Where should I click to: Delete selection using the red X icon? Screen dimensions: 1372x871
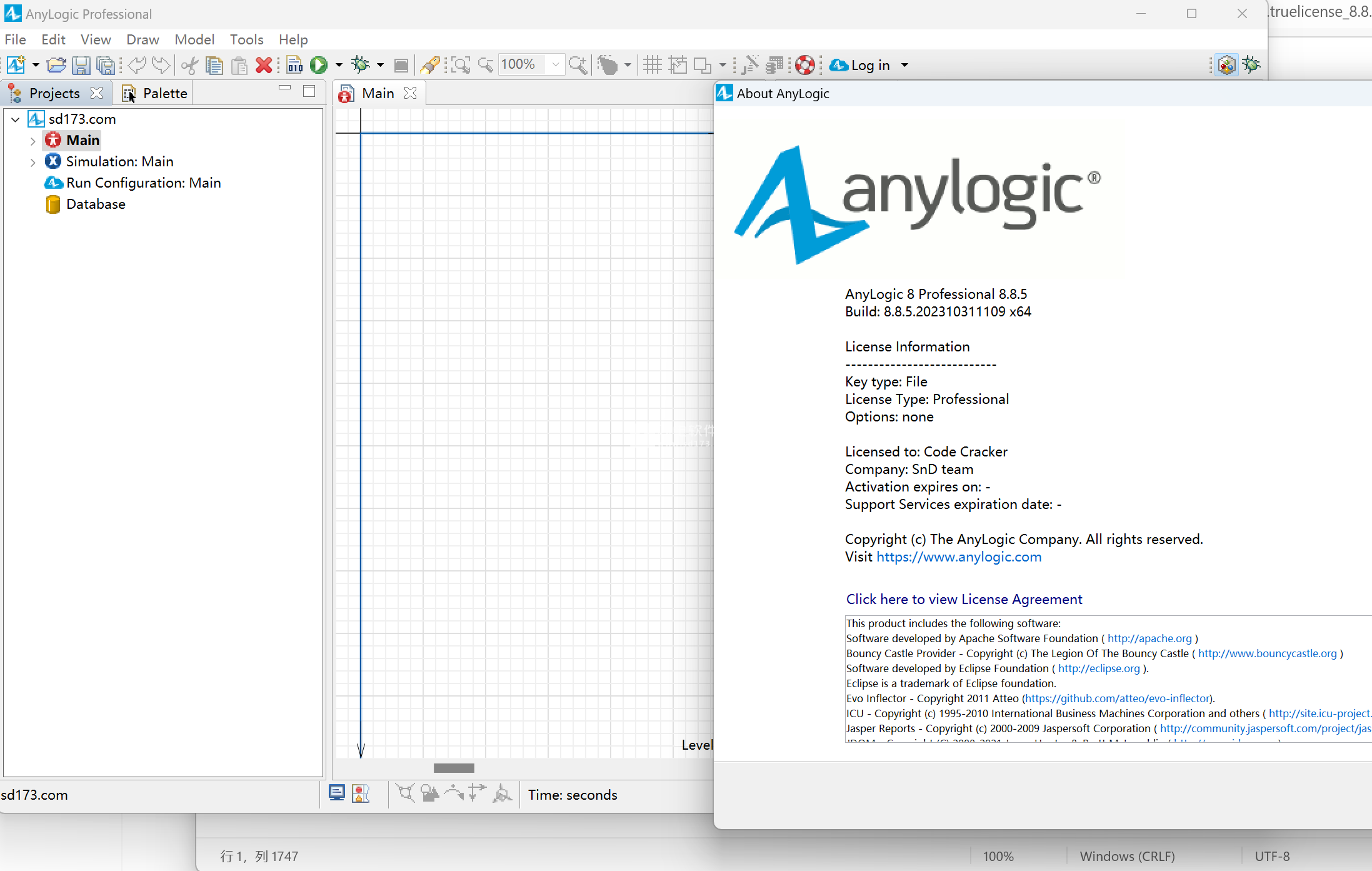point(264,64)
